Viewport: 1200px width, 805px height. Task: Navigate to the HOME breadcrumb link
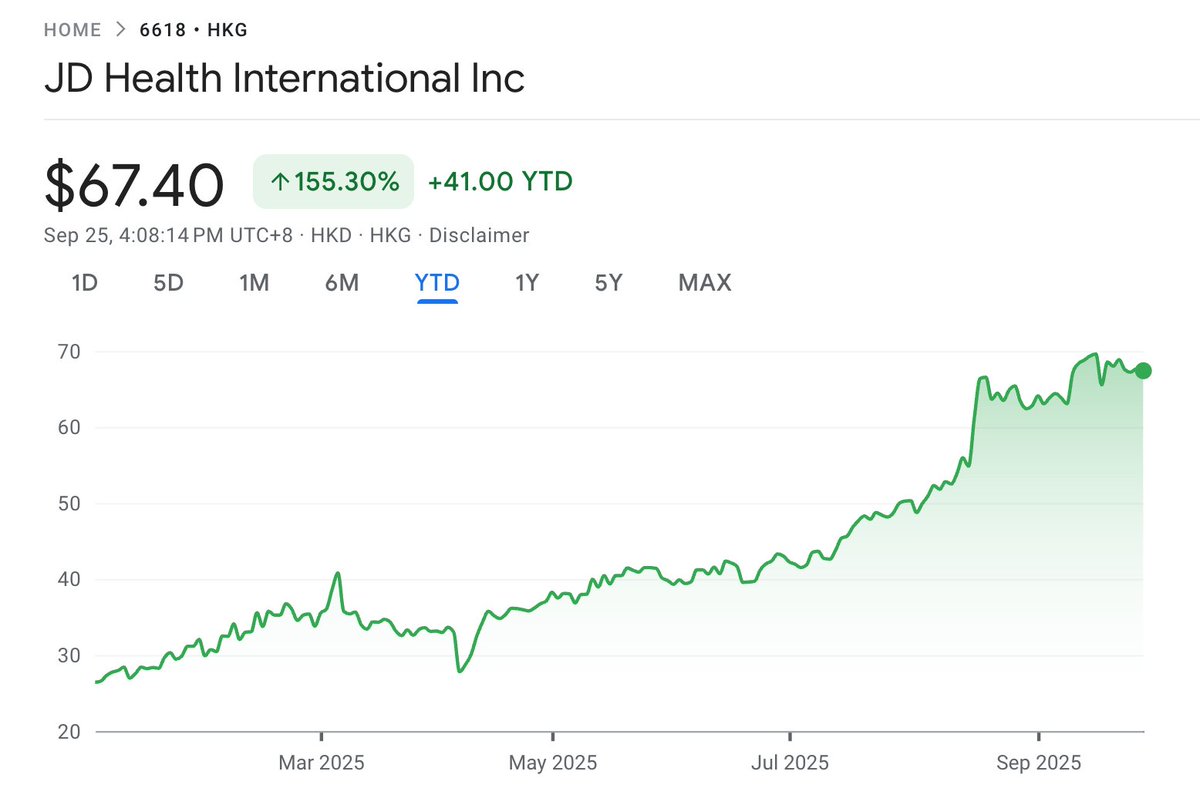point(72,29)
